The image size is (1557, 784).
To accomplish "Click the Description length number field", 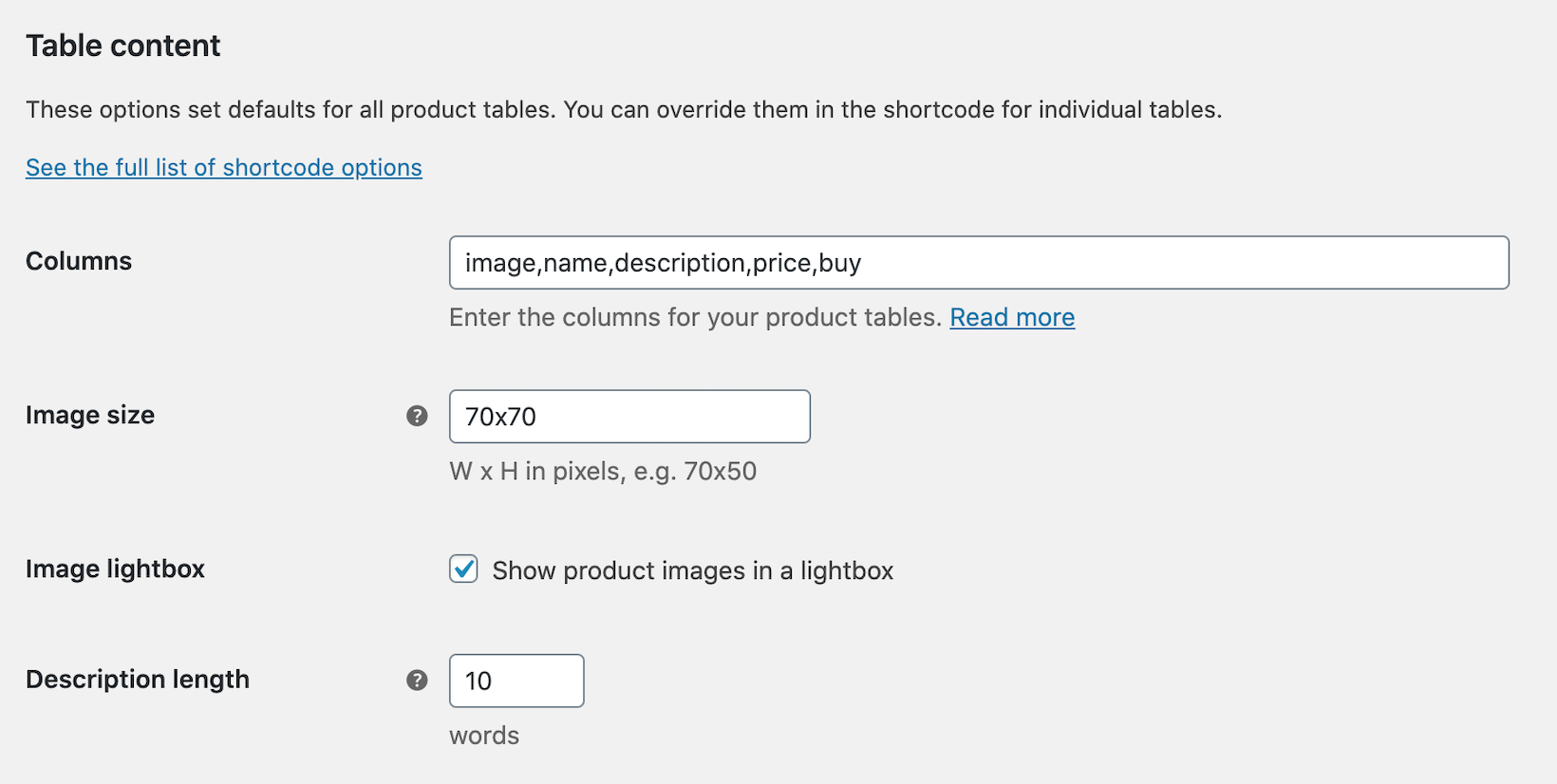I will (516, 680).
